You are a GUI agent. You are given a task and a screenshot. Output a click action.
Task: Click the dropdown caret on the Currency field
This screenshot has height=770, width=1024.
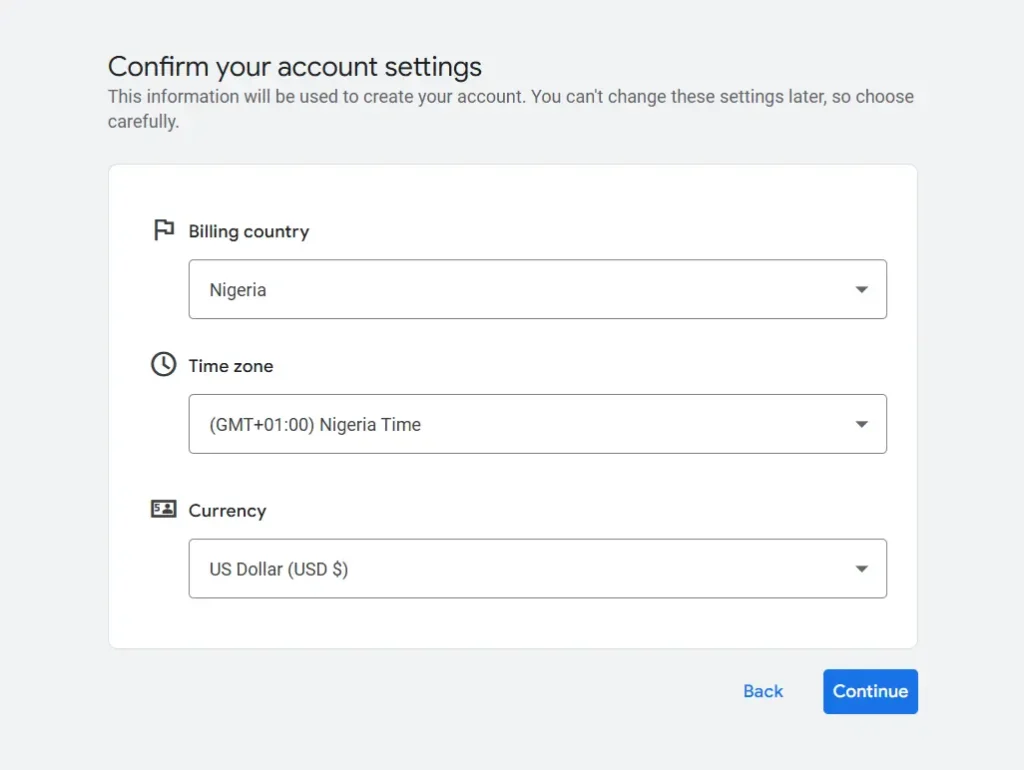861,568
